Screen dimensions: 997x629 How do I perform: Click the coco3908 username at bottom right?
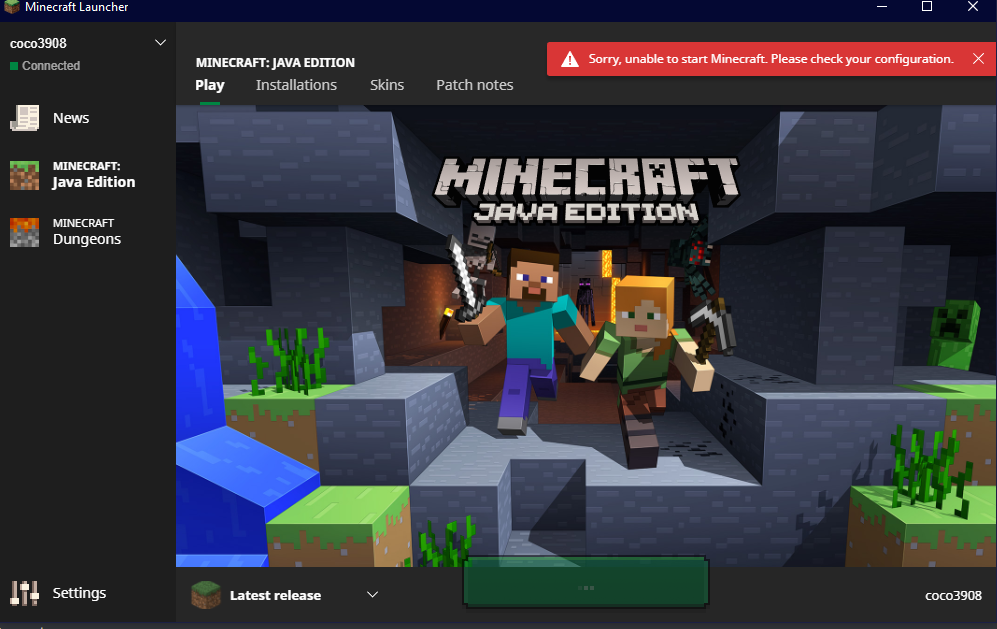952,595
